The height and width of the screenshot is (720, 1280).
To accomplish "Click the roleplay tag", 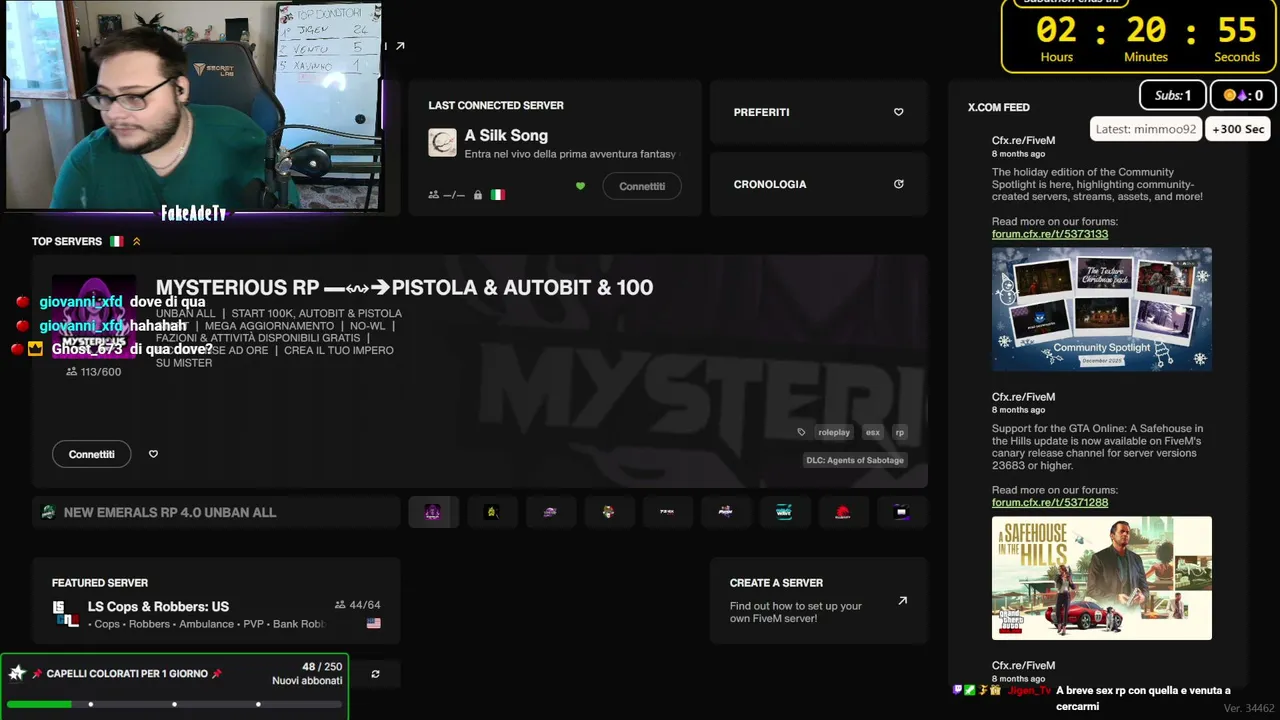I will pos(834,432).
